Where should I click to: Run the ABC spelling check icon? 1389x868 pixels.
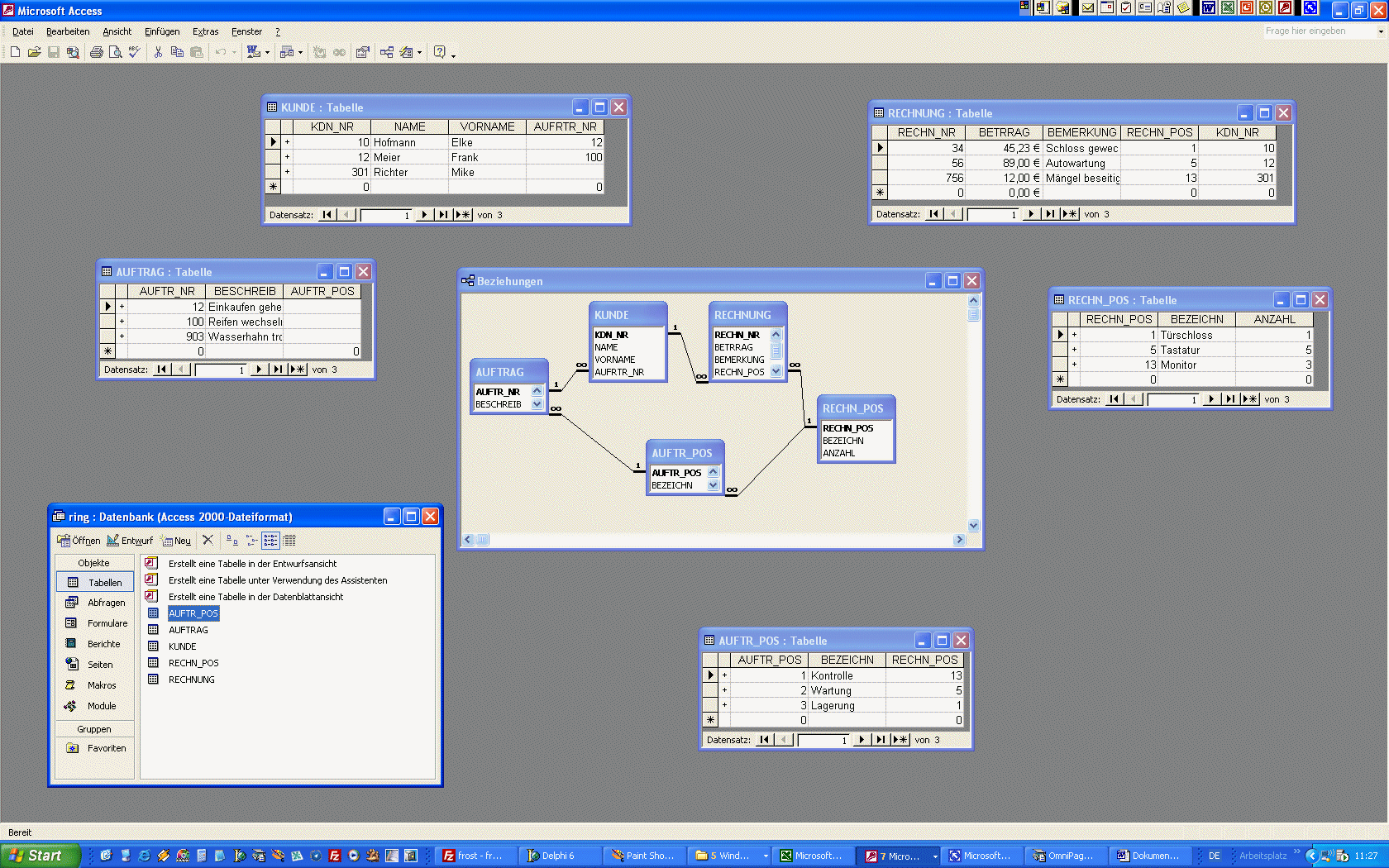[134, 52]
